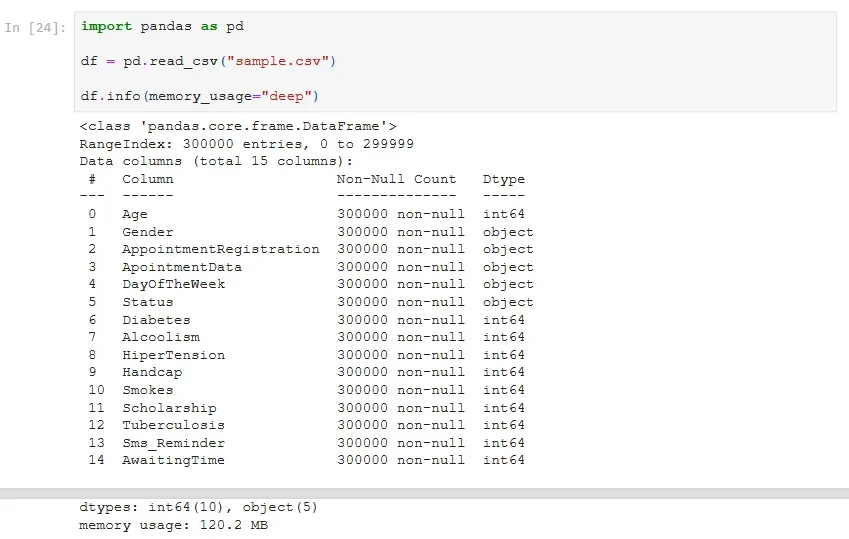
Task: Click the 'Sms_Reminder' column name
Action: tap(173, 443)
